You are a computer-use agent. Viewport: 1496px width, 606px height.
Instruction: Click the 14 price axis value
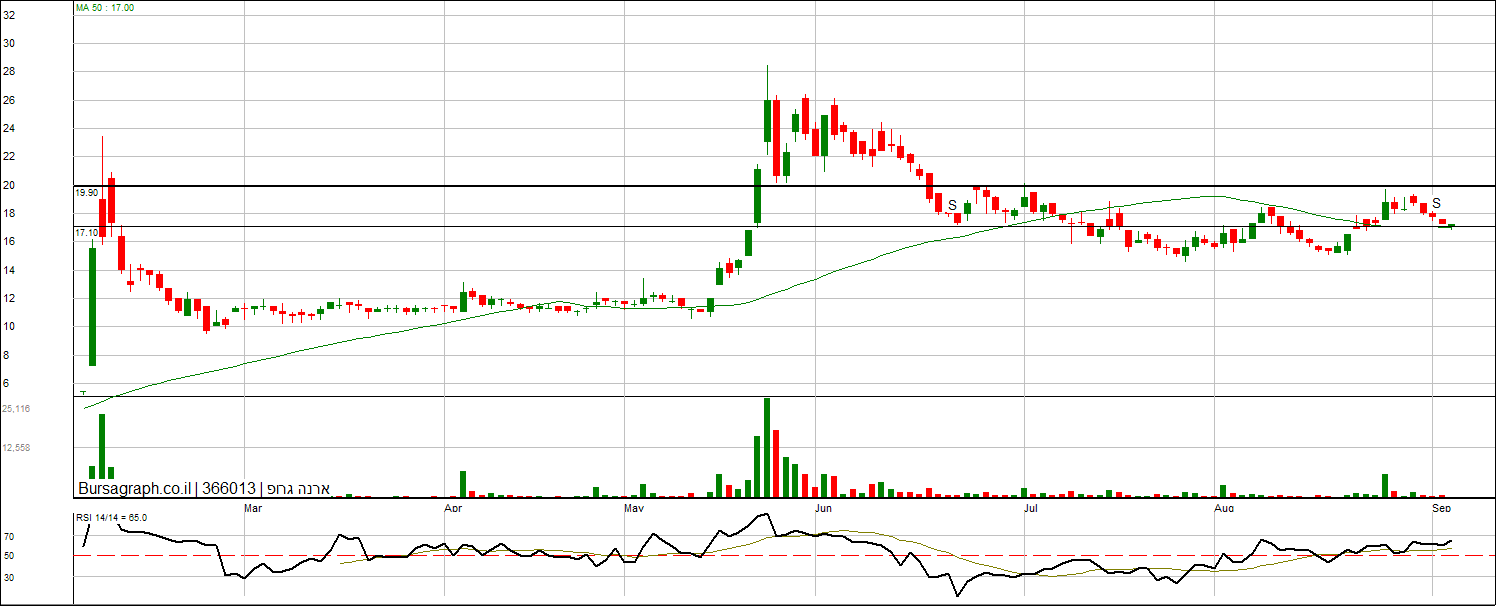pyautogui.click(x=9, y=270)
